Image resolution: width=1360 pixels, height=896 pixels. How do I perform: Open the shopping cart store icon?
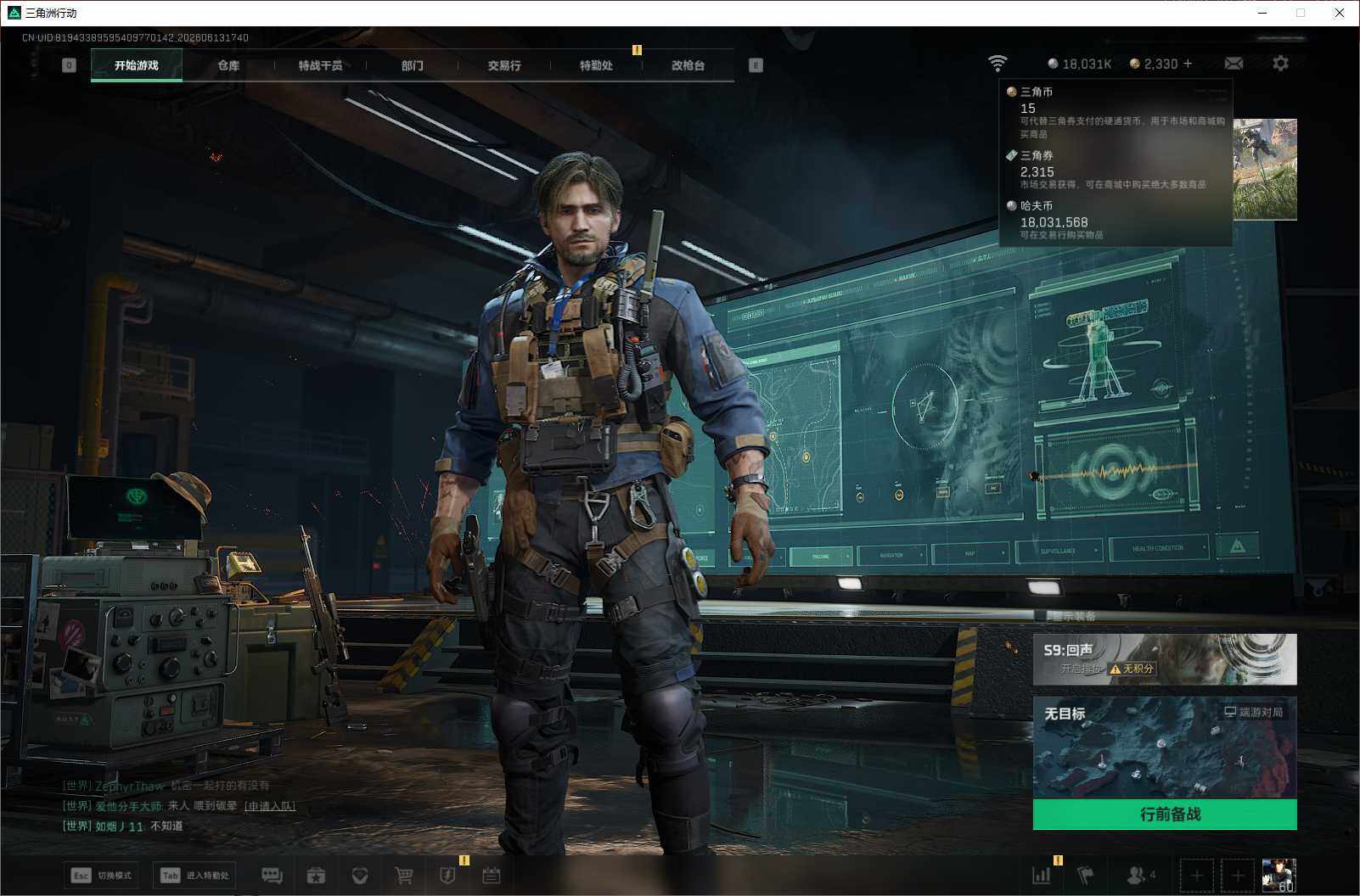404,875
